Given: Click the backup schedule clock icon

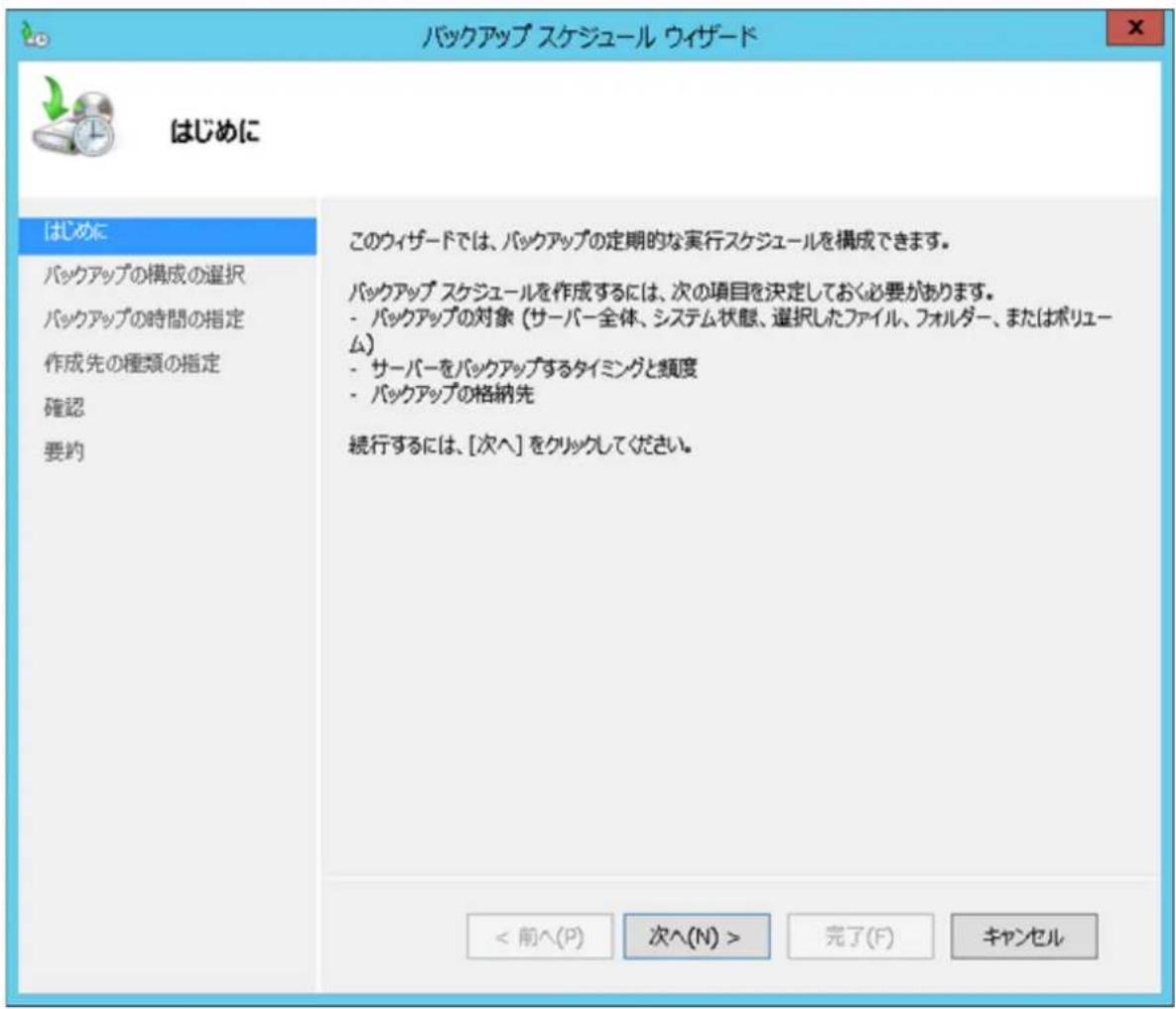Looking at the screenshot, I should pyautogui.click(x=73, y=116).
